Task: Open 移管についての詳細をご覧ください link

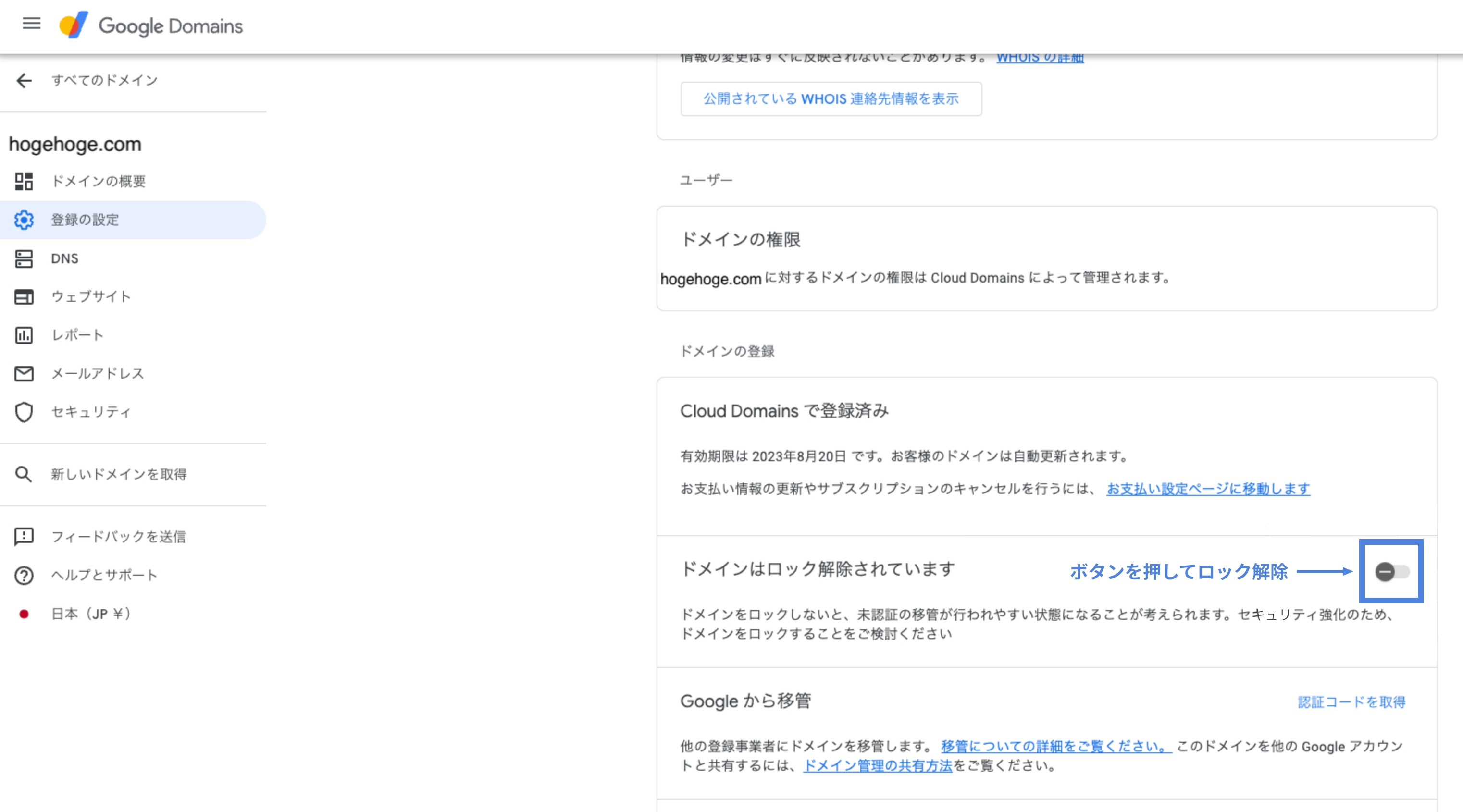Action: [1056, 746]
